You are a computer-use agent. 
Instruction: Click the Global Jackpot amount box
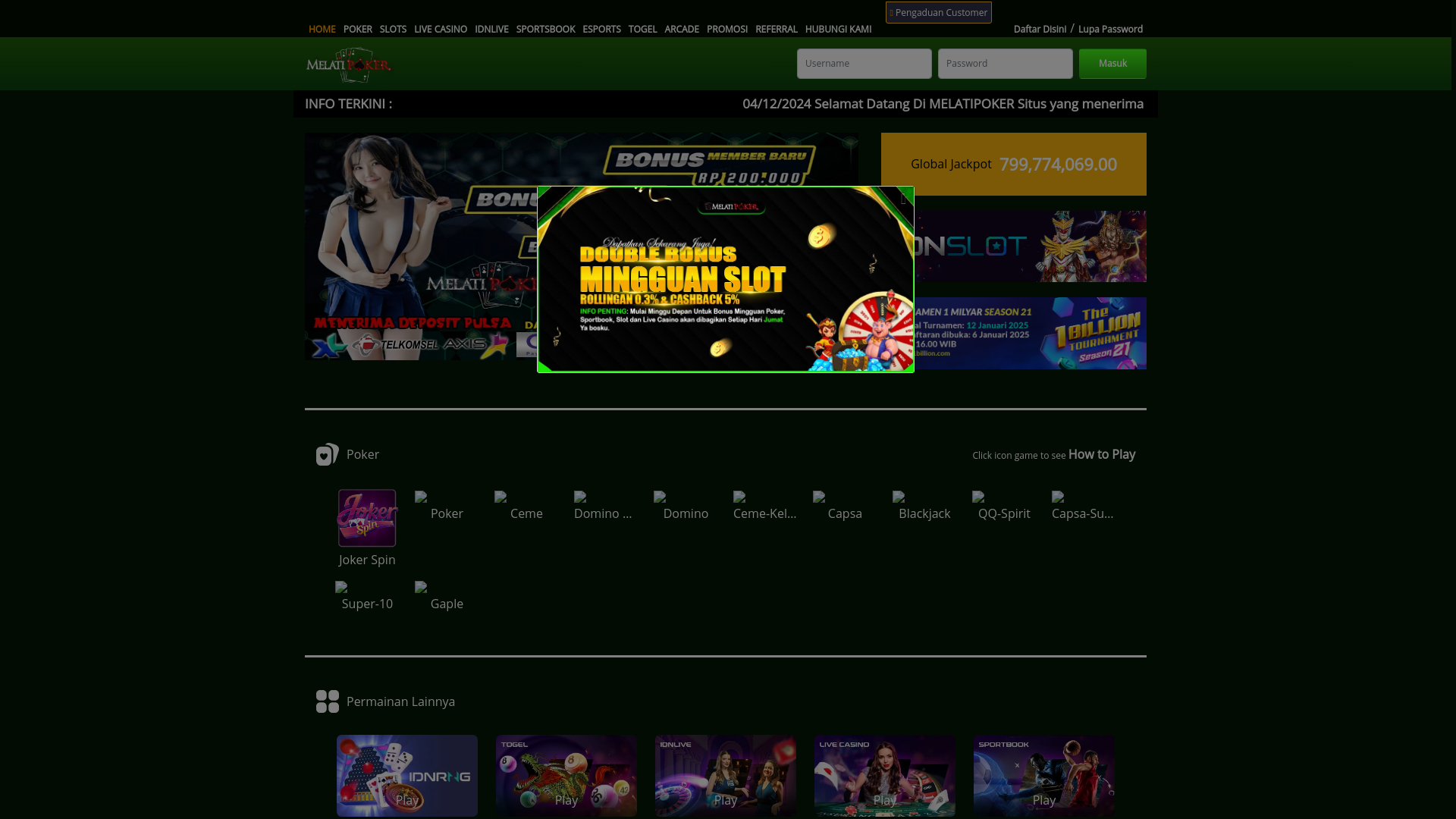click(x=1014, y=164)
